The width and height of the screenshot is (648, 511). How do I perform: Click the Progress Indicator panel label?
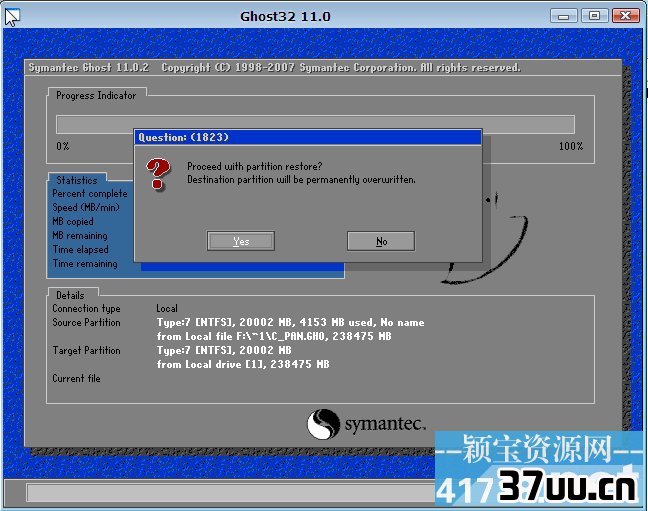click(96, 96)
